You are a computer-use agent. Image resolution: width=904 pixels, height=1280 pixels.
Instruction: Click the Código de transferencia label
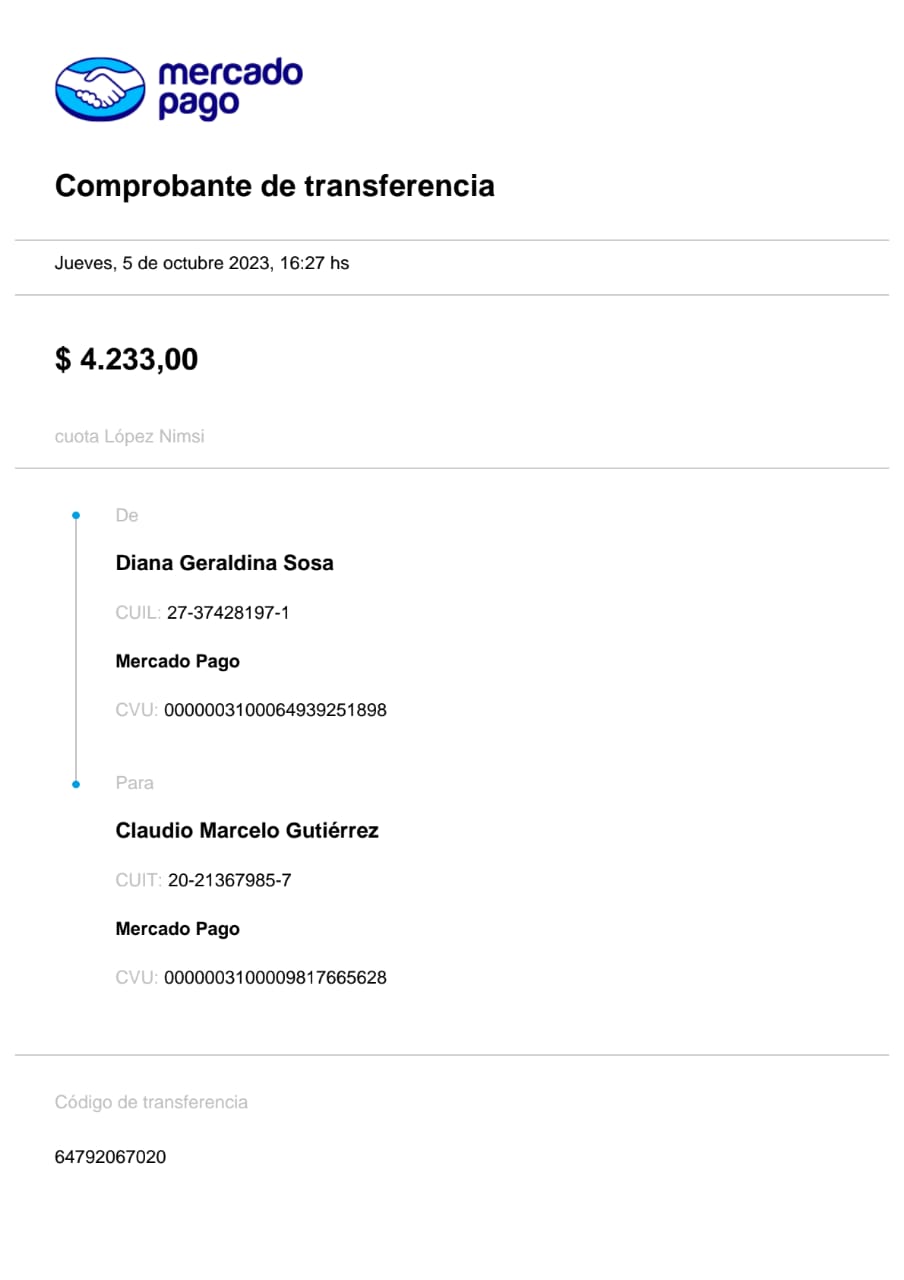pos(151,1102)
